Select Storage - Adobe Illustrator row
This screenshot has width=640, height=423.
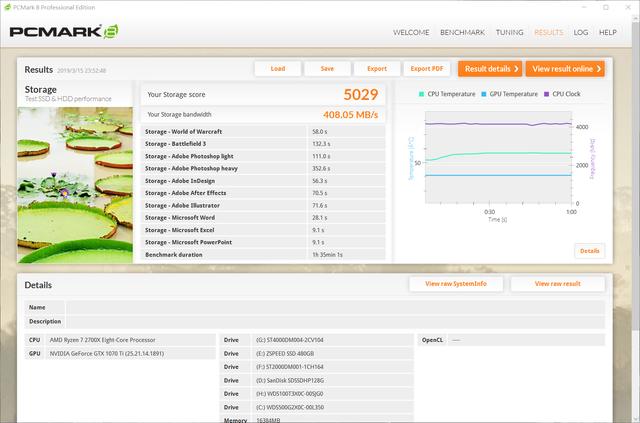[263, 205]
